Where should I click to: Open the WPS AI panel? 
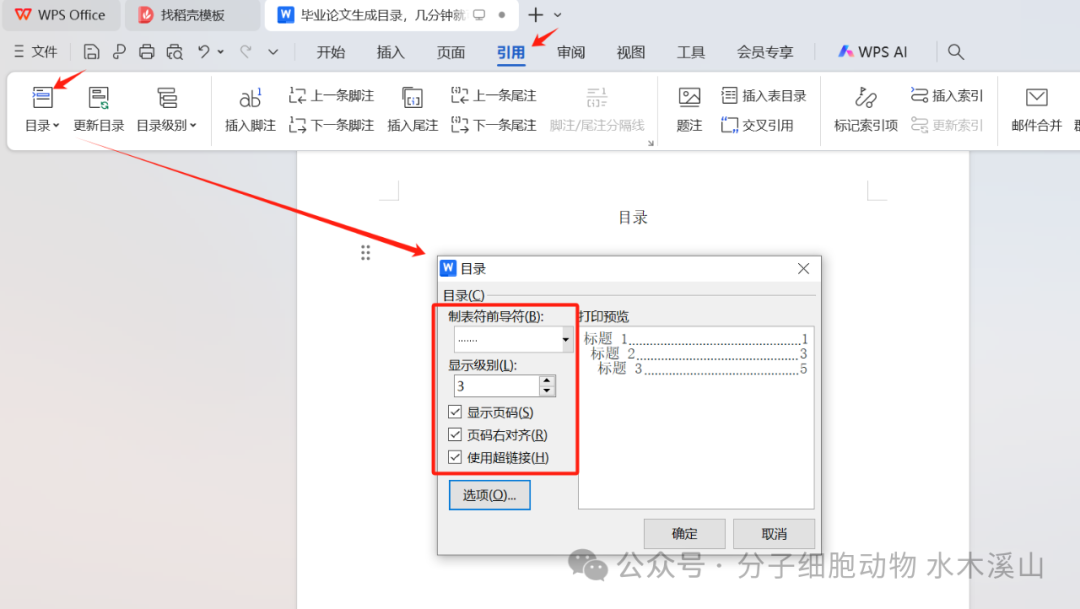pyautogui.click(x=873, y=52)
